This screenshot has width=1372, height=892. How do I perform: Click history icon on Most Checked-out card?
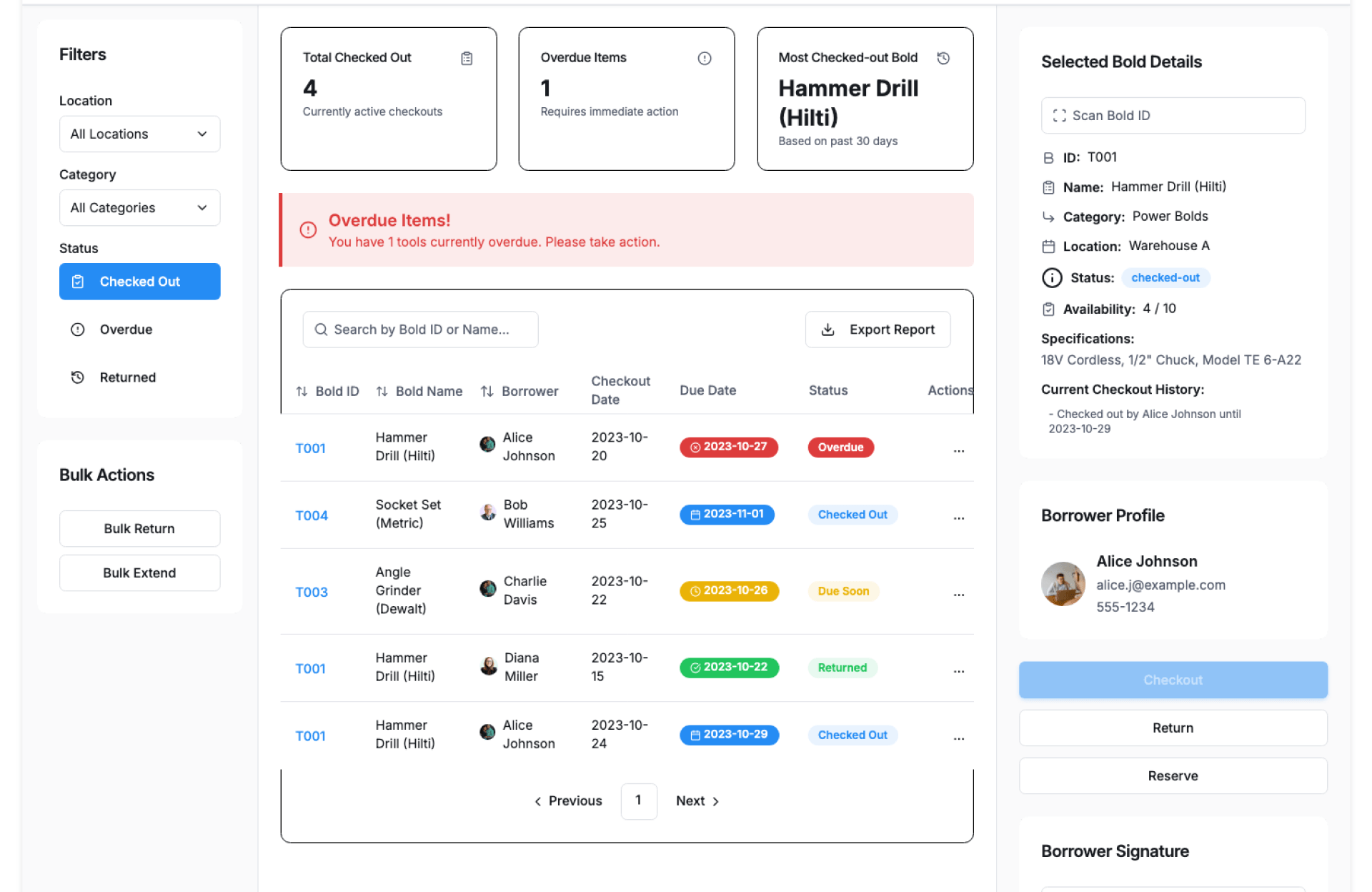click(x=943, y=59)
